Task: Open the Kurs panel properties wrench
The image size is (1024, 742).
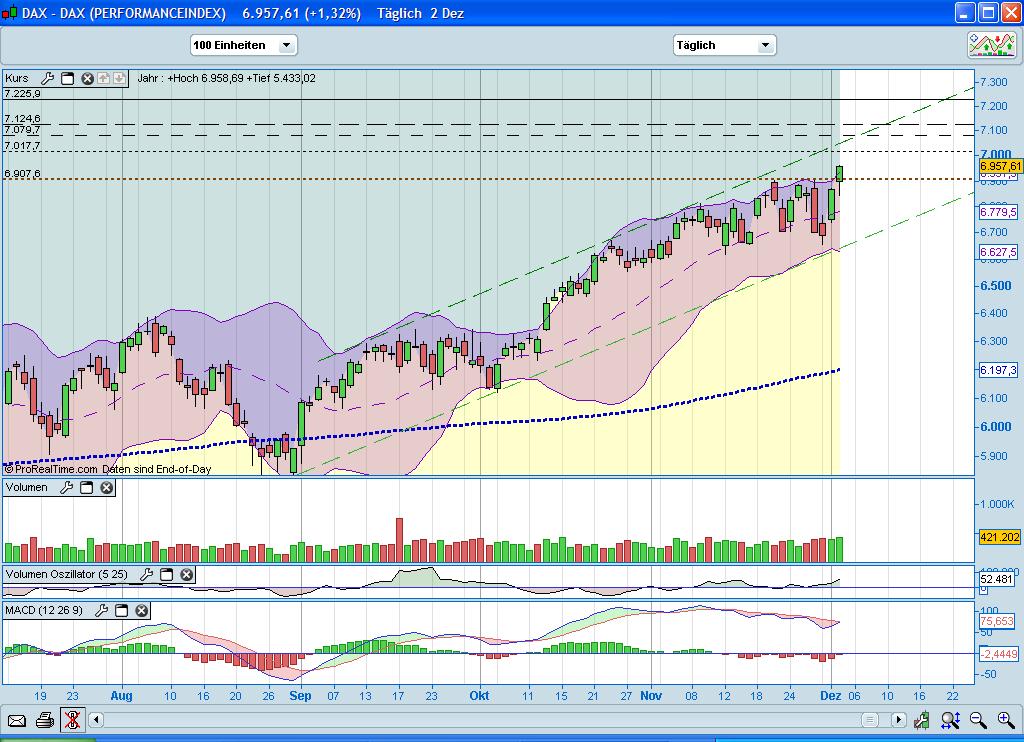Action: click(47, 78)
